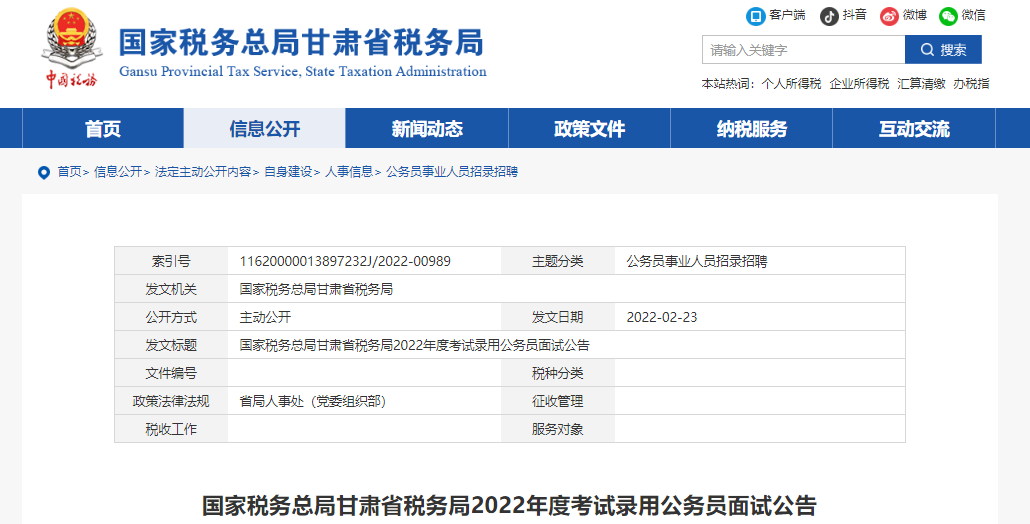1030x524 pixels.
Task: Click the 主题分类 label cell
Action: 558,261
